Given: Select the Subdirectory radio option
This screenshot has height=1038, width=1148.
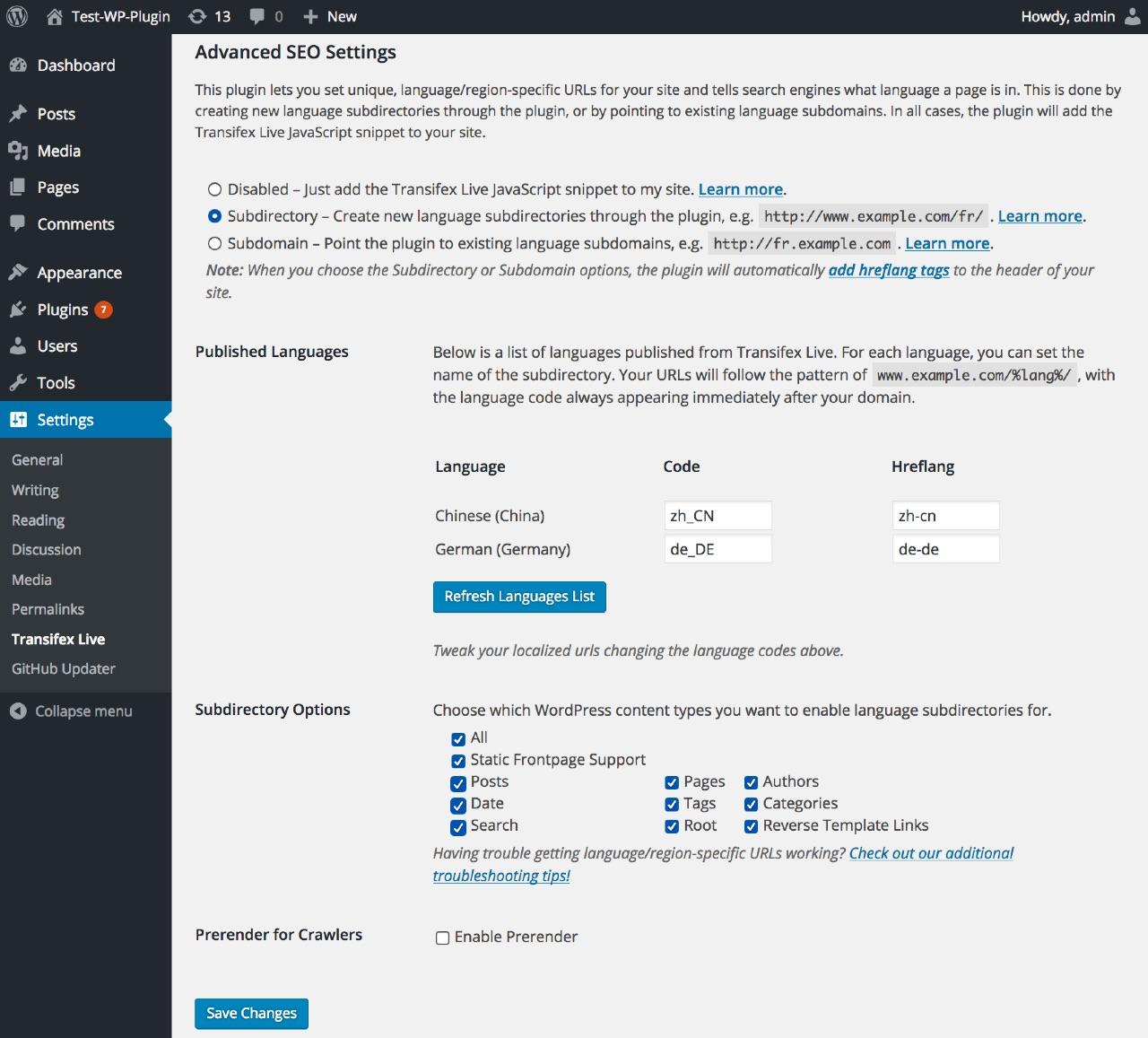Looking at the screenshot, I should pos(214,216).
